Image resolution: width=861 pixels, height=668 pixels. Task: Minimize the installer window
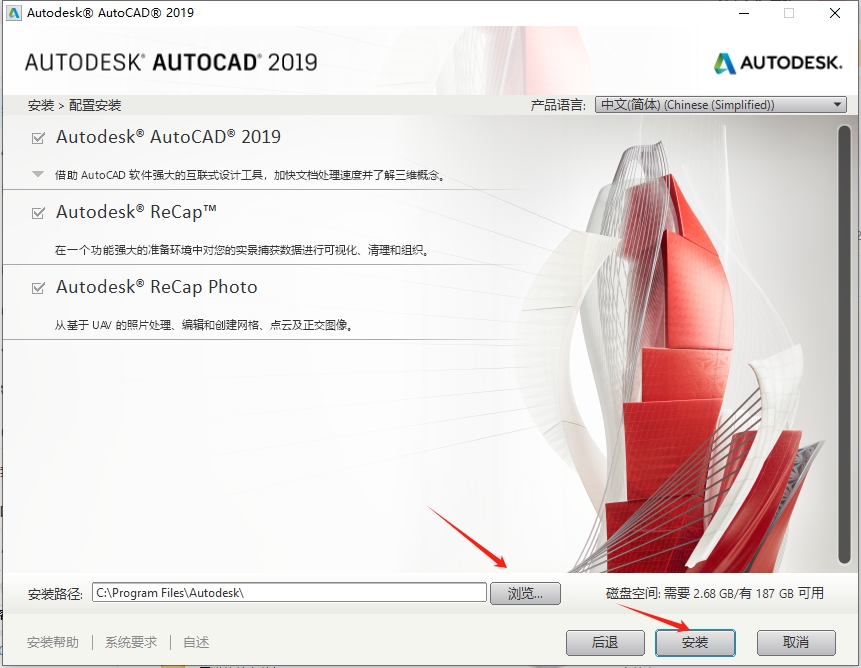(x=743, y=14)
